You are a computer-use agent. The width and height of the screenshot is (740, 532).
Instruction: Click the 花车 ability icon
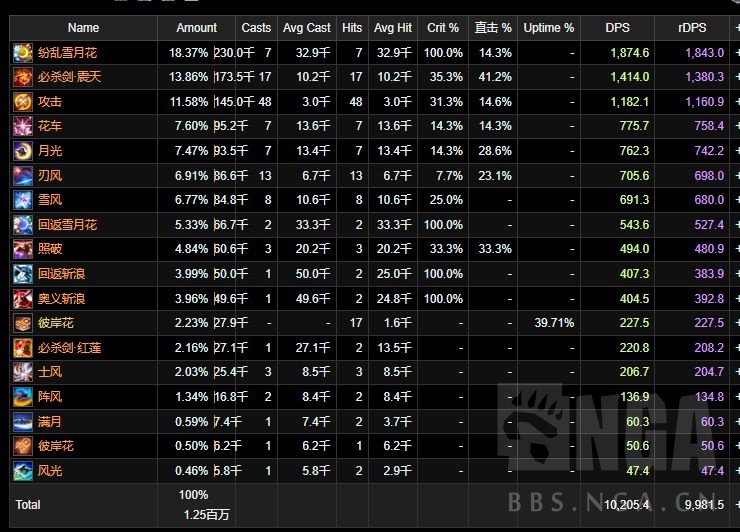22,126
